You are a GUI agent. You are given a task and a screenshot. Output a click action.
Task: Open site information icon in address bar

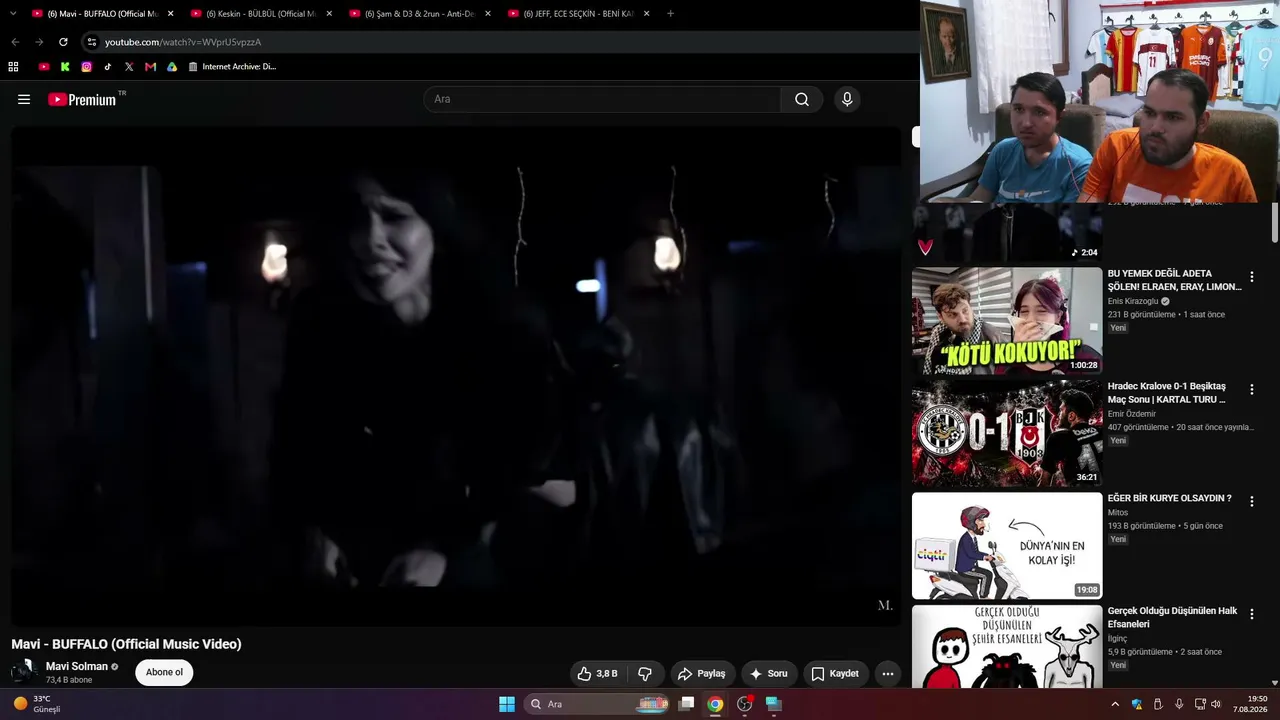(92, 42)
